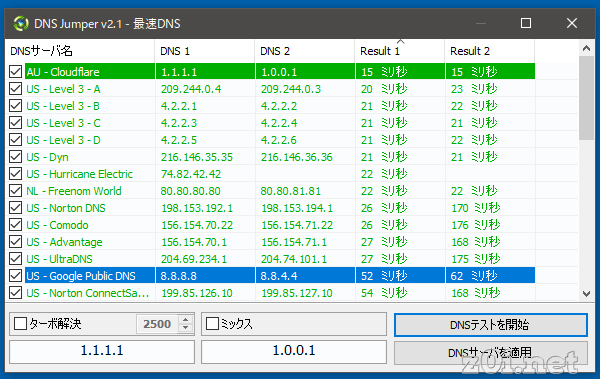Click the 8.8.8.8 address cell
Viewport: 600px width, 379px height.
point(179,276)
